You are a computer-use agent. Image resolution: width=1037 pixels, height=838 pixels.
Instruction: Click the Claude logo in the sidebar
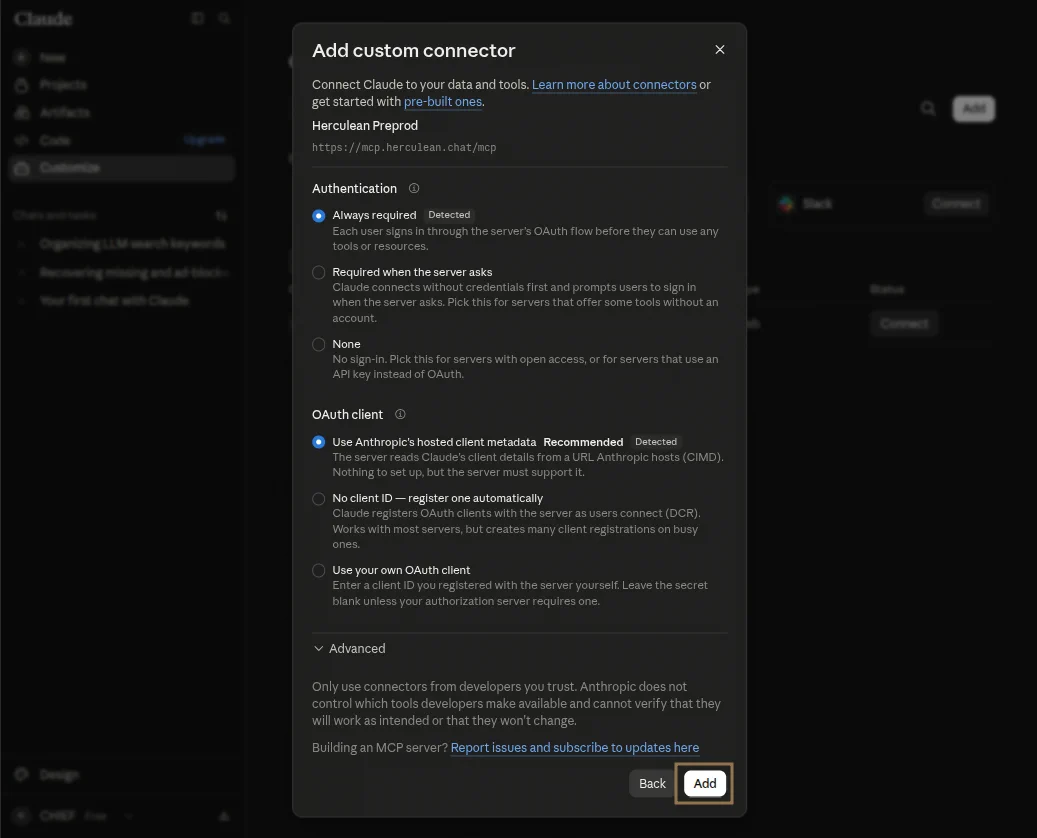pyautogui.click(x=43, y=19)
